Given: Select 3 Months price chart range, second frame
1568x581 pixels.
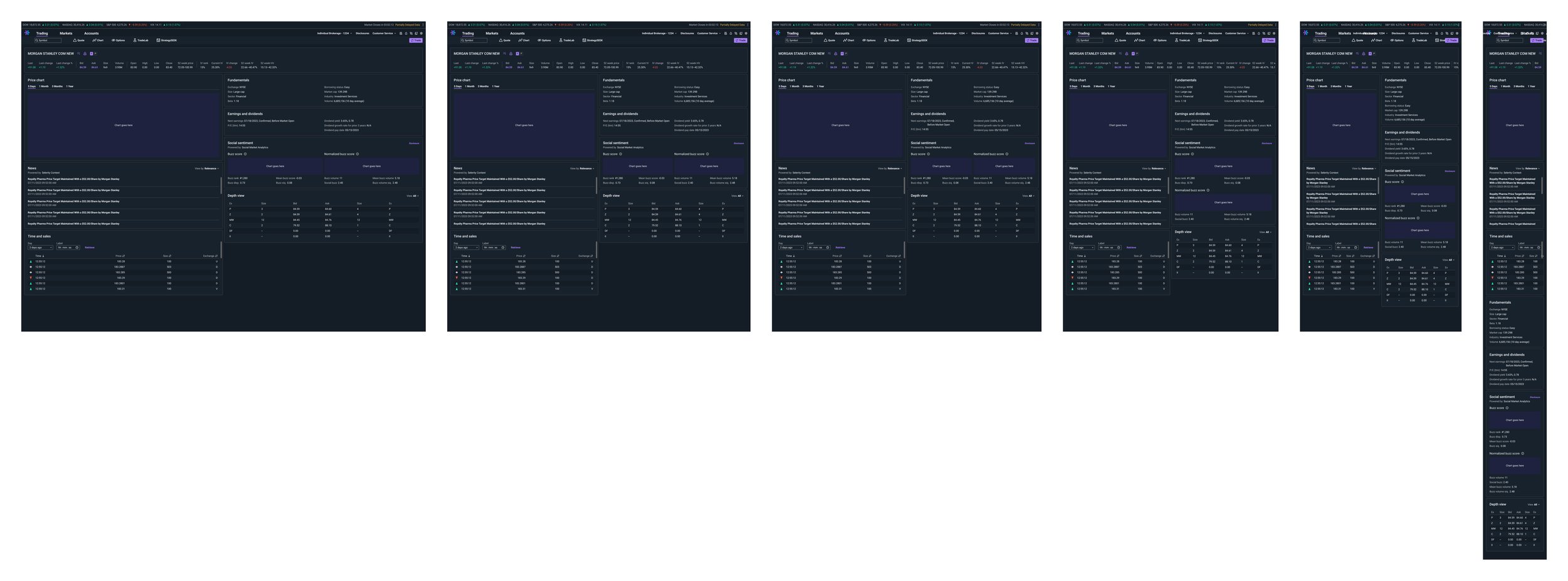Looking at the screenshot, I should [x=483, y=86].
